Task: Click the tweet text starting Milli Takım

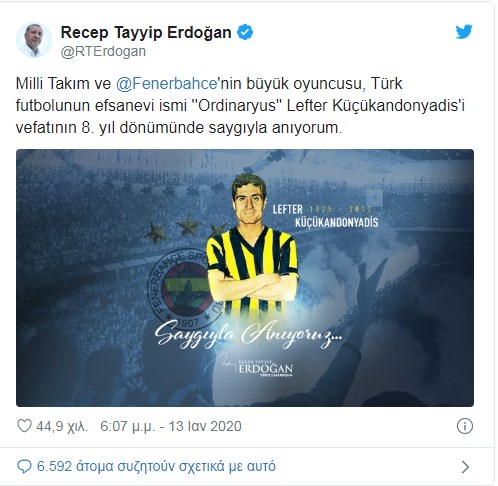Action: tap(240, 106)
